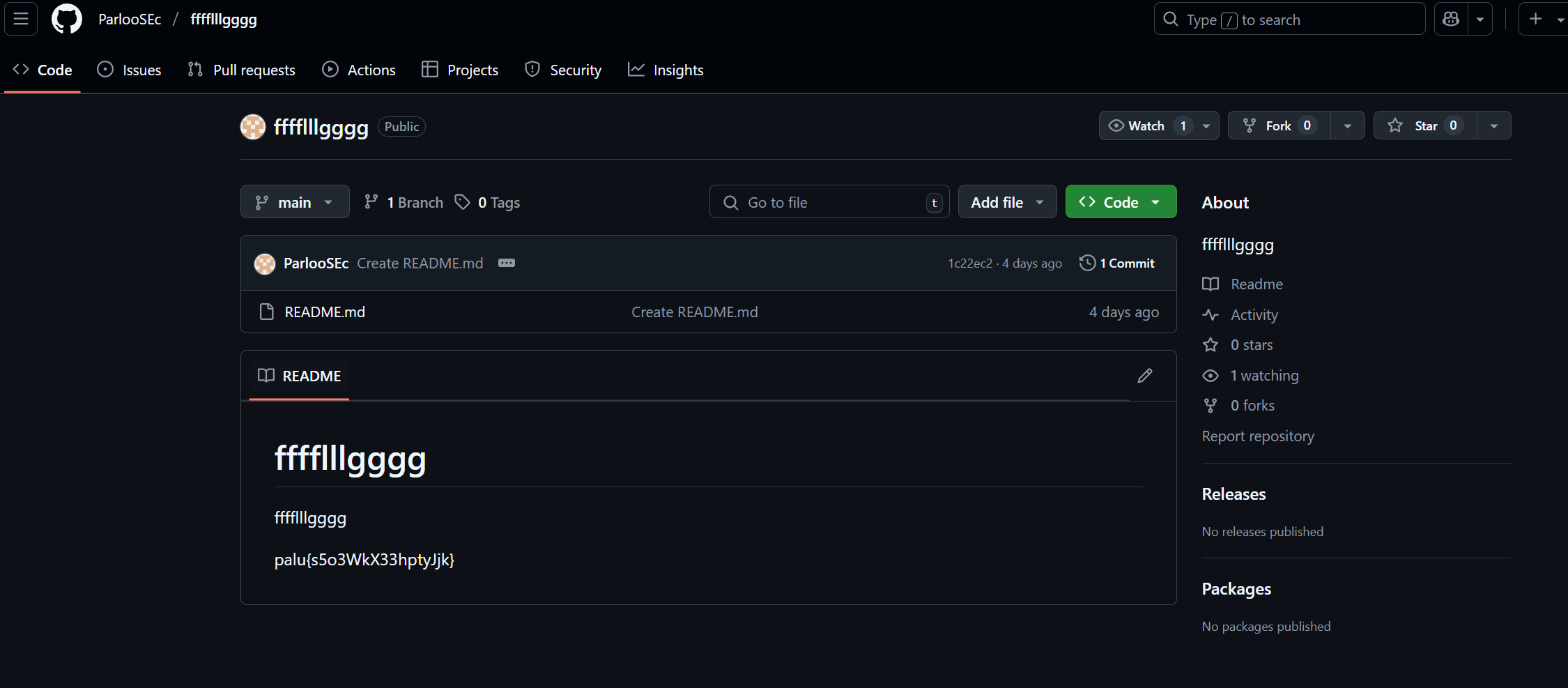The height and width of the screenshot is (688, 1568).
Task: Expand the commit message ellipsis
Action: [507, 263]
